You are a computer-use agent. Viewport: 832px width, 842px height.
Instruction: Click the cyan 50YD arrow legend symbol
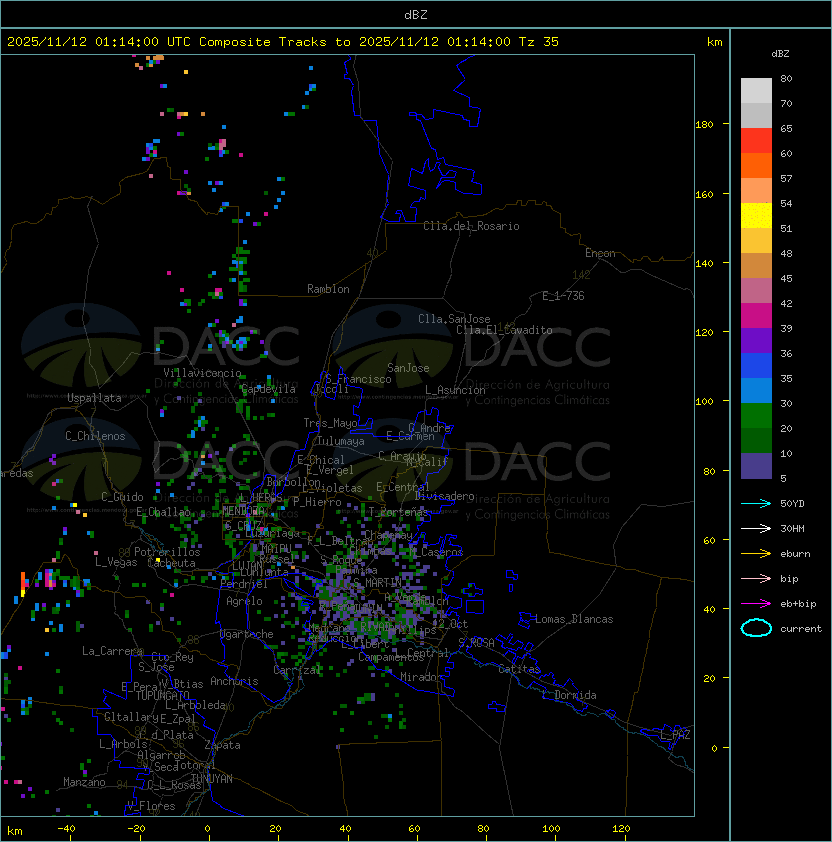tap(756, 504)
